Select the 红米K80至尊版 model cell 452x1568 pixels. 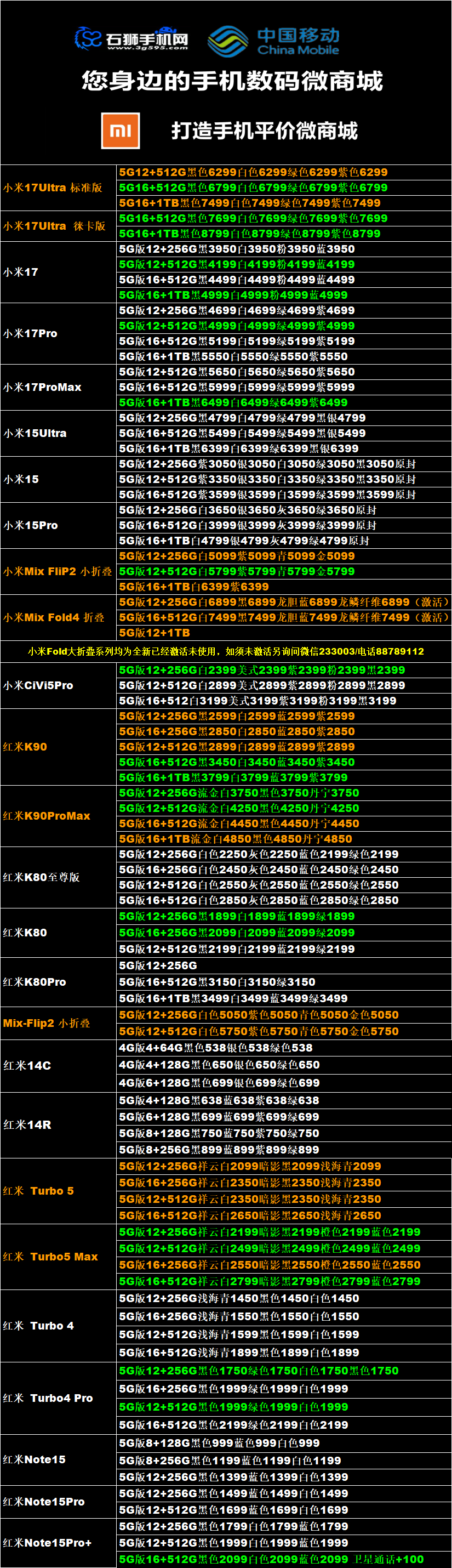[41, 877]
